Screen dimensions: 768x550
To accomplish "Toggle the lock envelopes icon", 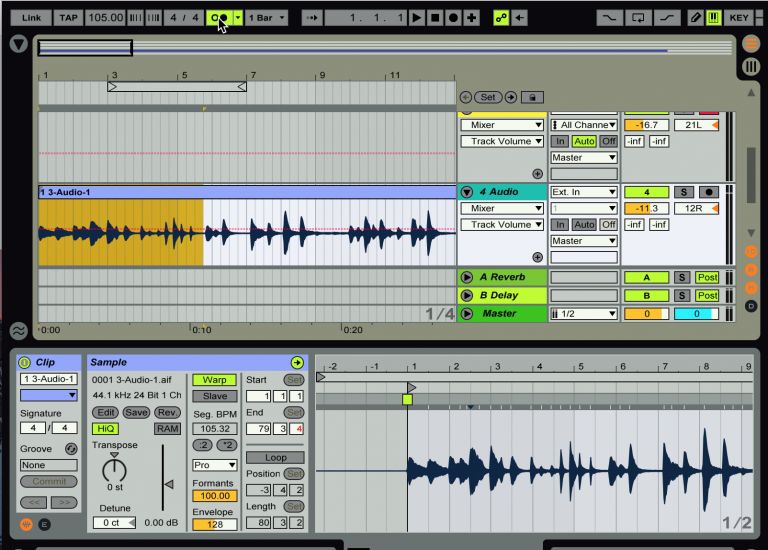I will click(532, 97).
